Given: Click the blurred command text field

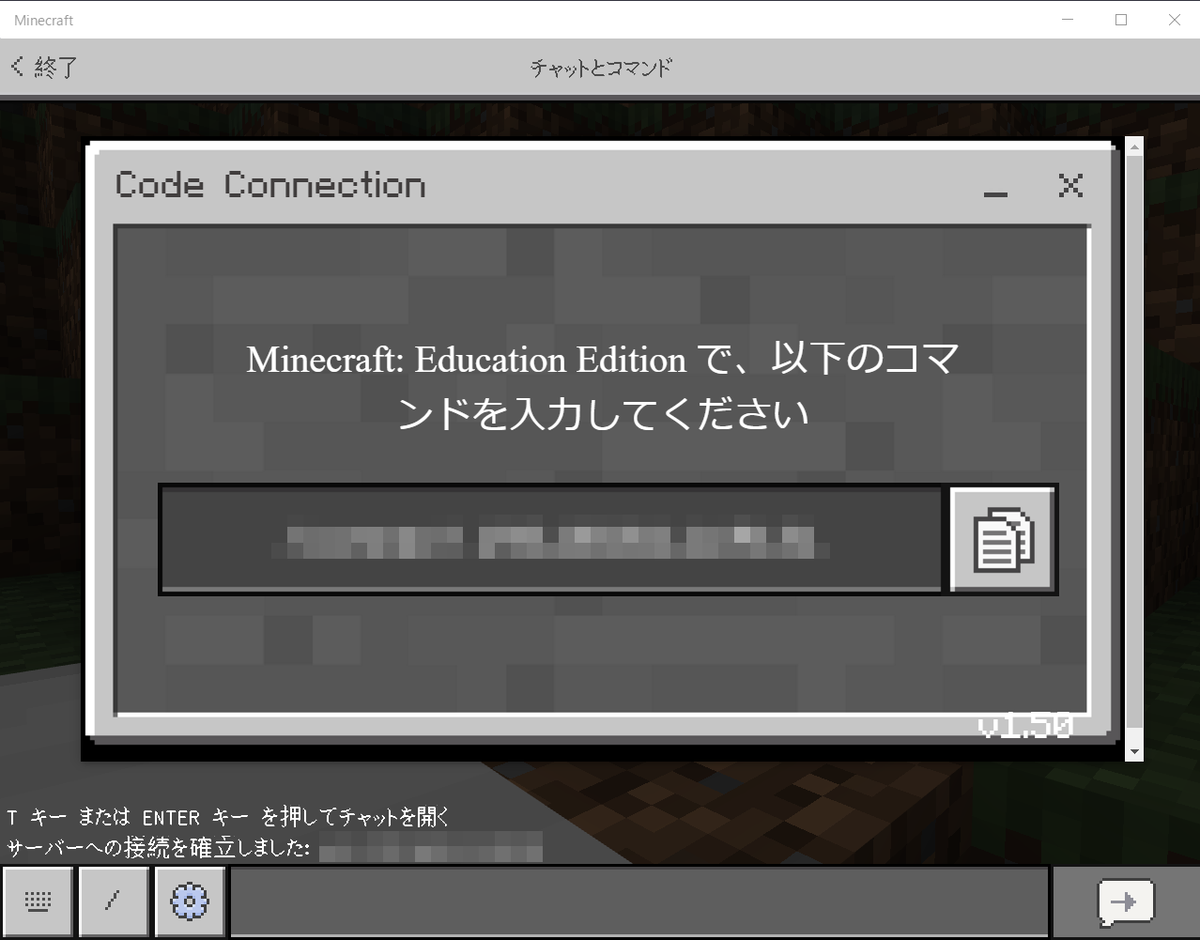Looking at the screenshot, I should pos(551,540).
